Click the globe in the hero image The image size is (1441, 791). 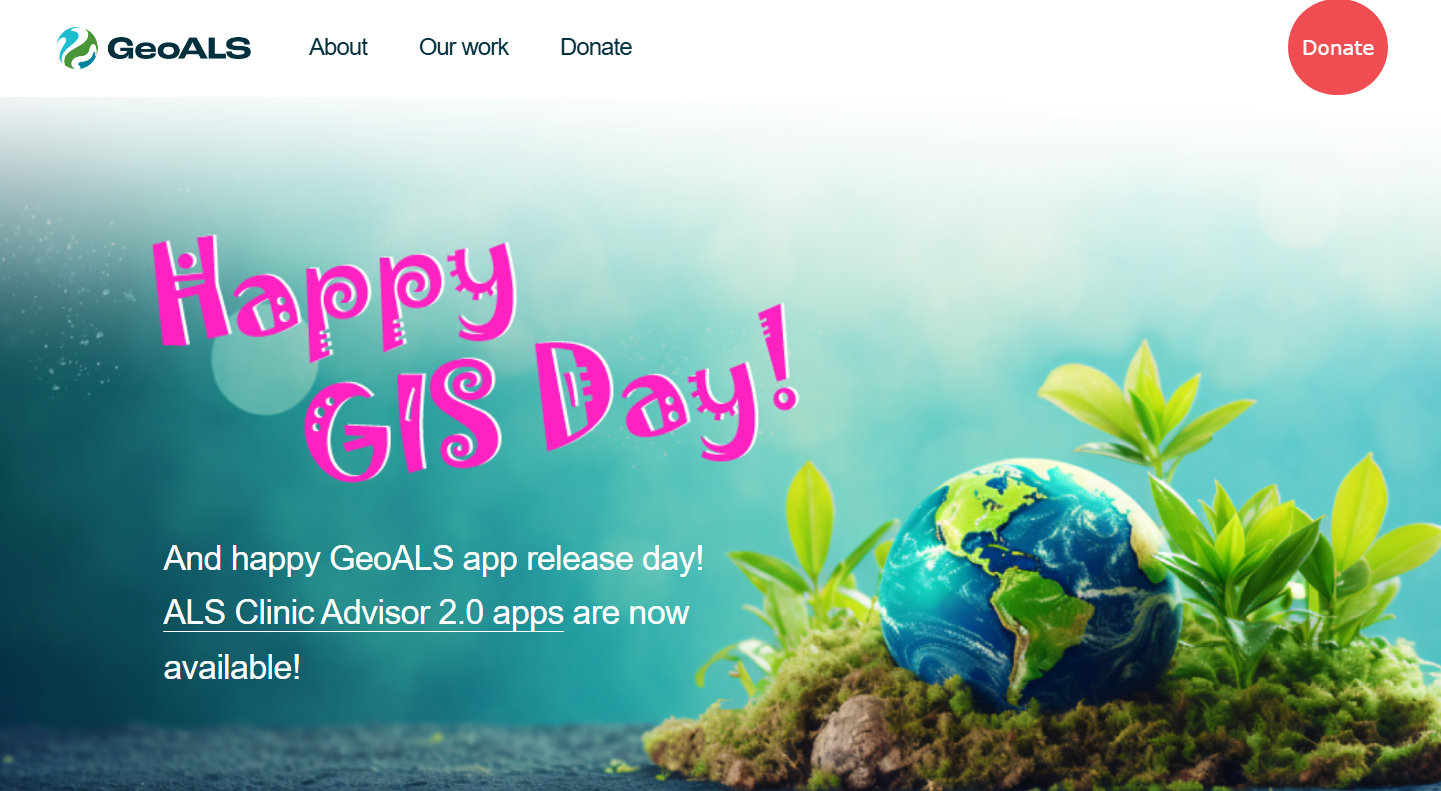(1029, 585)
